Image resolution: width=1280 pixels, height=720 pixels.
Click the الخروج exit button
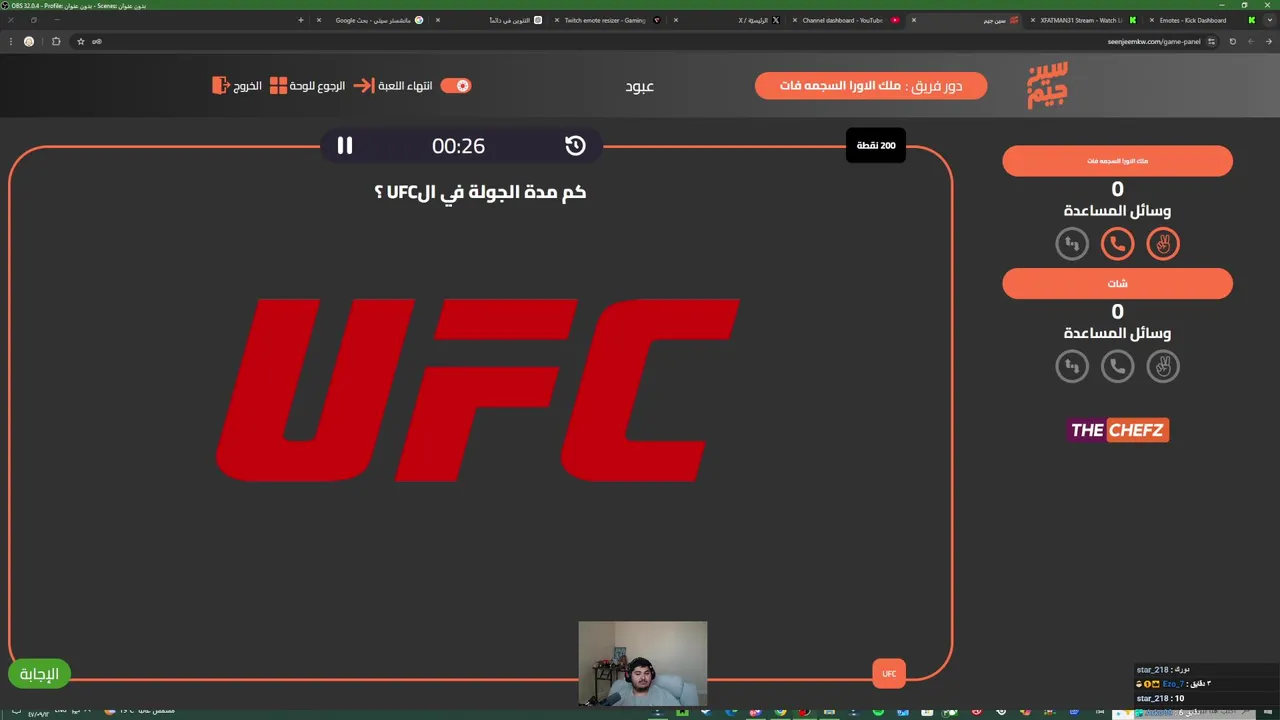click(x=237, y=86)
